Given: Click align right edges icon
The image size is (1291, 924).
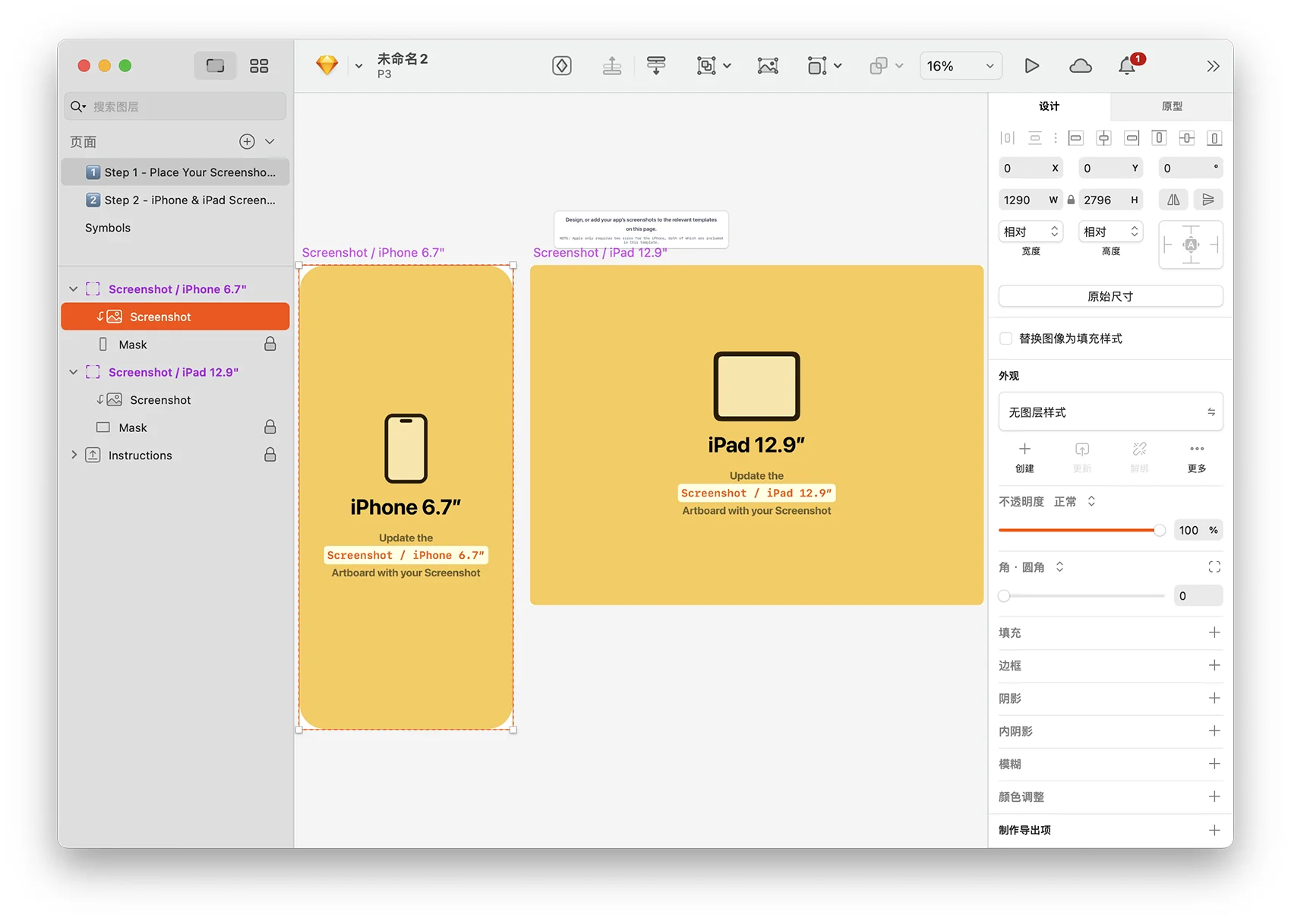Looking at the screenshot, I should tap(1132, 137).
